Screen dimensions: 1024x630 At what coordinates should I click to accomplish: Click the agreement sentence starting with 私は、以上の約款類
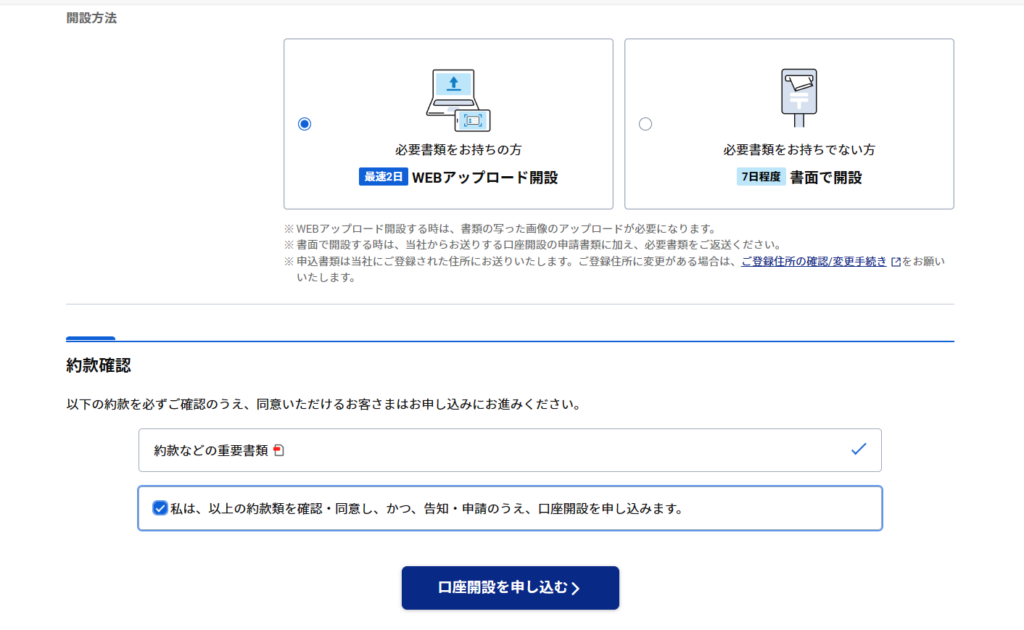tap(426, 508)
